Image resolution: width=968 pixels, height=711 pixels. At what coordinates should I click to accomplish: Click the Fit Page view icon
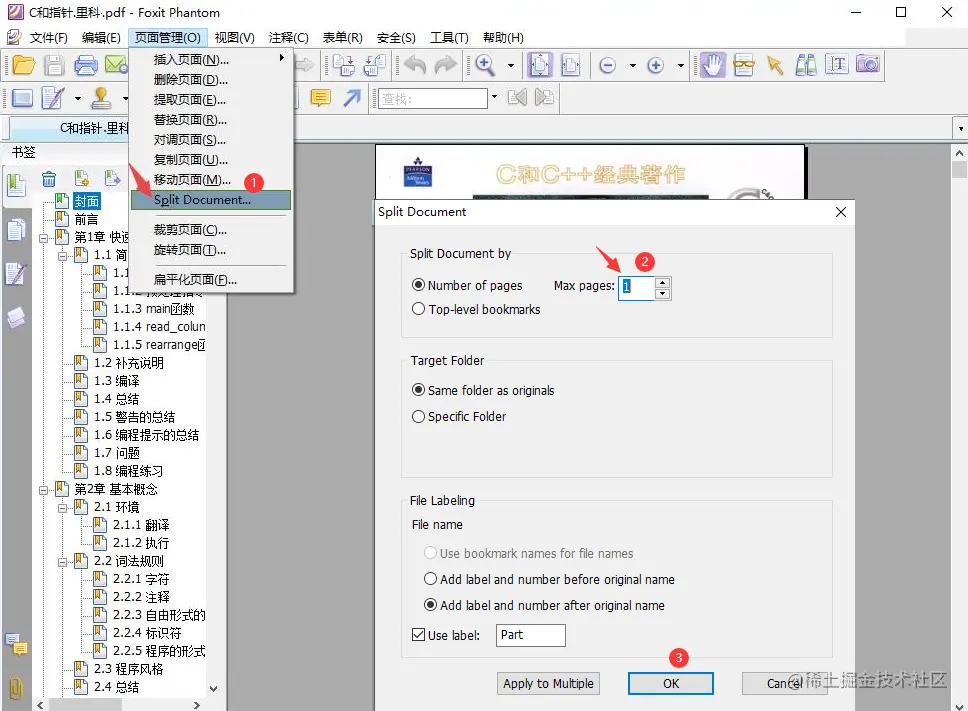tap(540, 64)
